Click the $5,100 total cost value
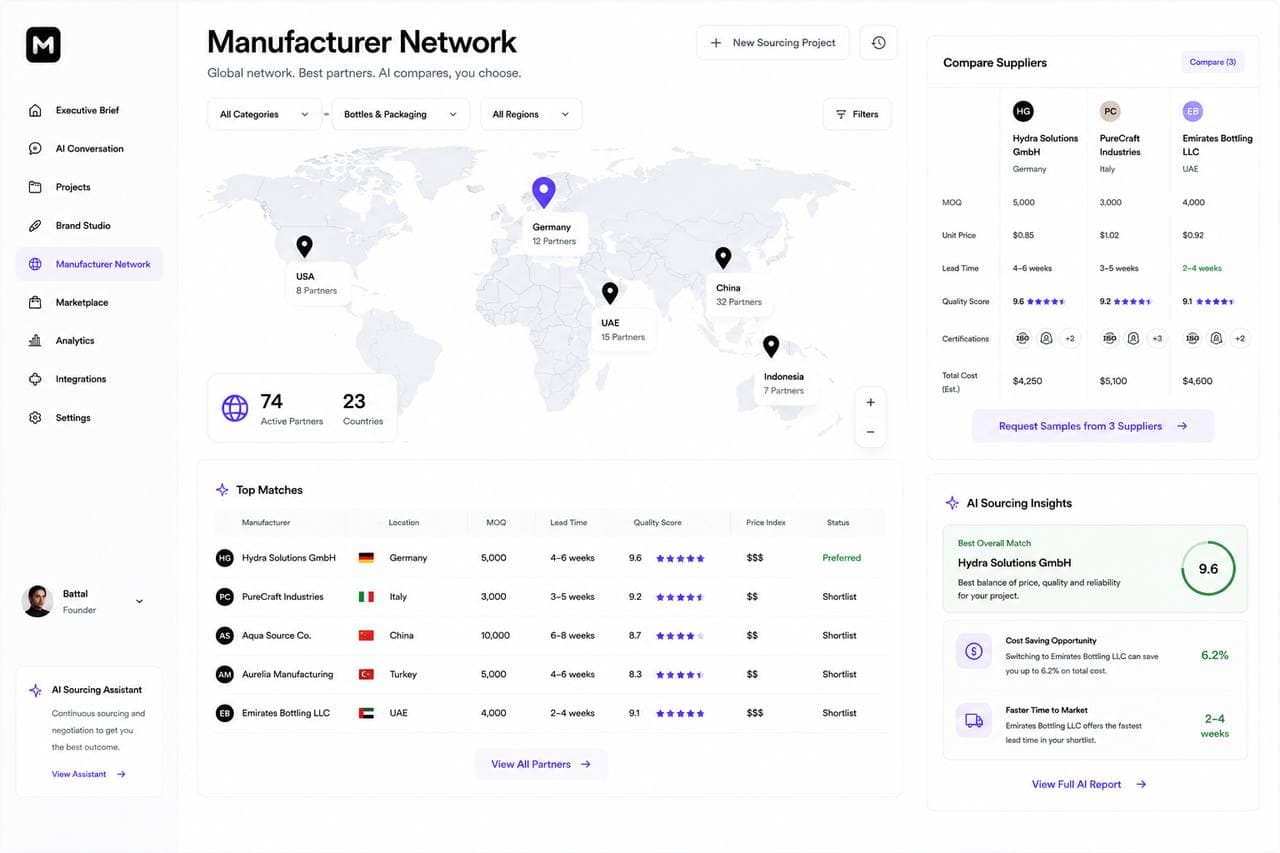The image size is (1280, 853). click(1113, 381)
